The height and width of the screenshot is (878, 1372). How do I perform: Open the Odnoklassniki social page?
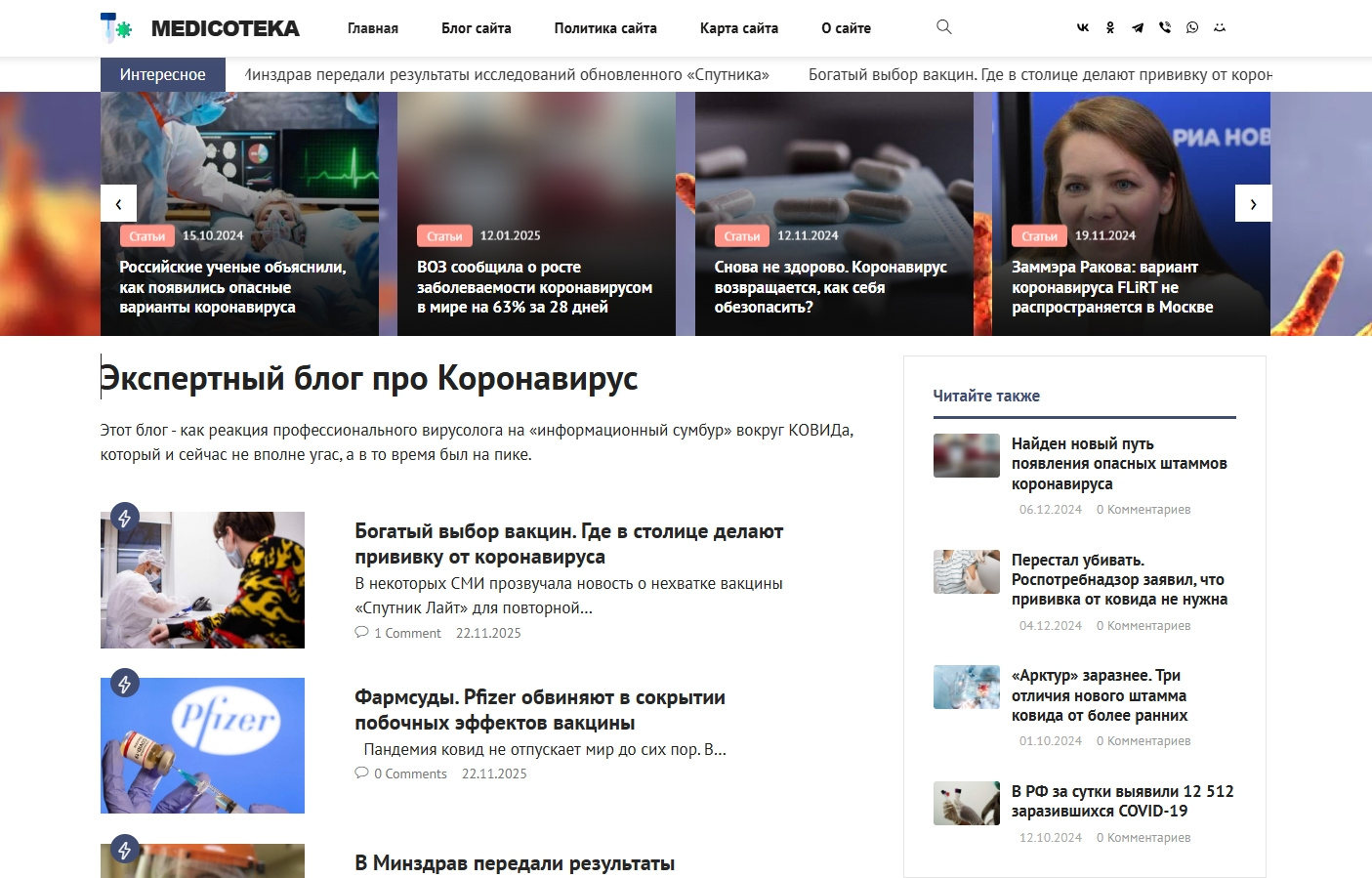tap(1110, 28)
